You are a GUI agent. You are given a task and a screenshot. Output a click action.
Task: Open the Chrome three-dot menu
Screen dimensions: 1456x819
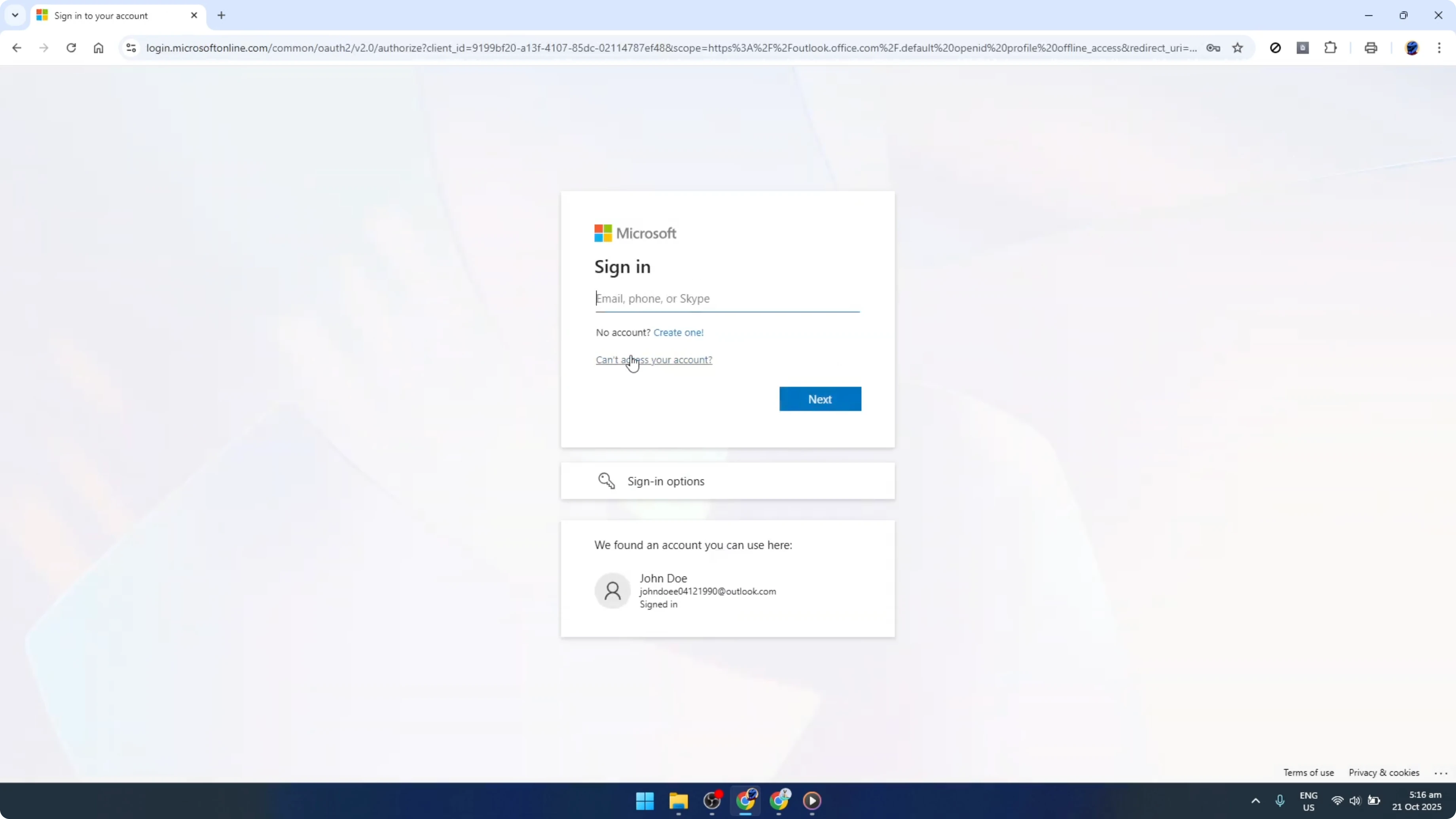[x=1439, y=48]
